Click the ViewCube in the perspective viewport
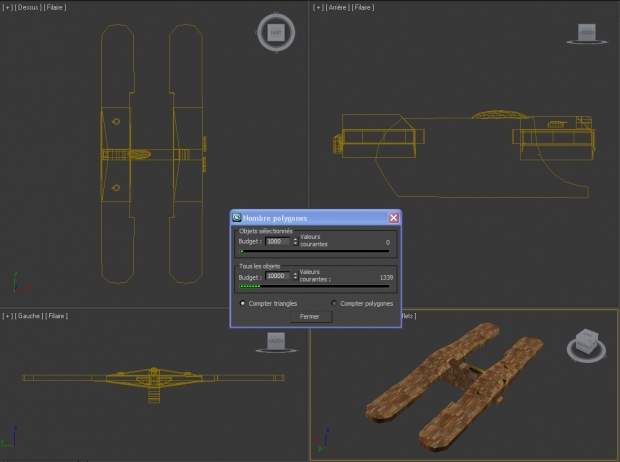Viewport: 620px width, 462px height. (x=587, y=343)
